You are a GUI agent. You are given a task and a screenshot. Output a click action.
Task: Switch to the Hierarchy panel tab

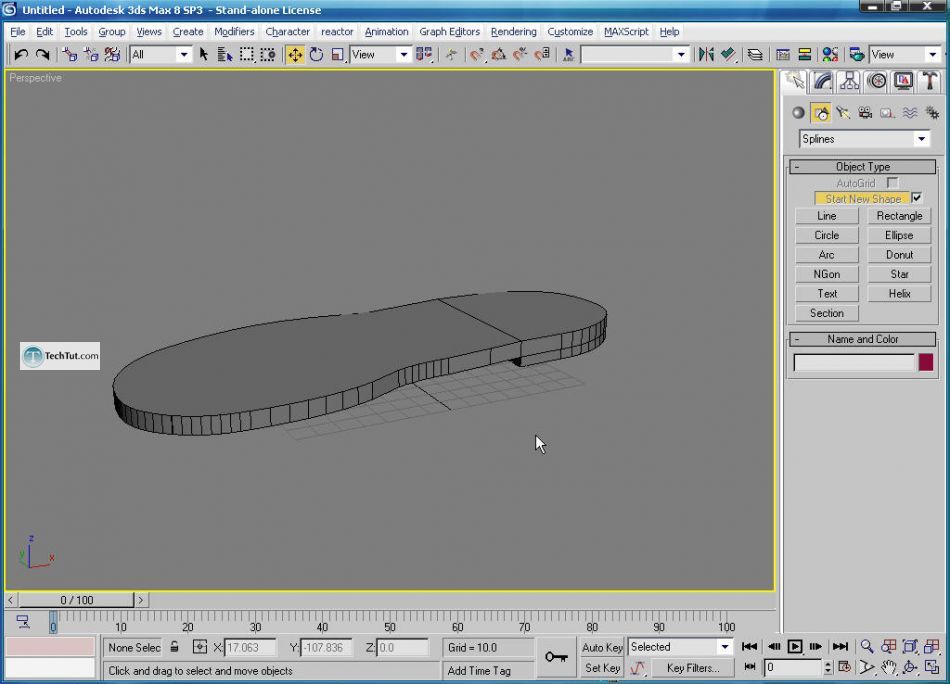coord(849,81)
